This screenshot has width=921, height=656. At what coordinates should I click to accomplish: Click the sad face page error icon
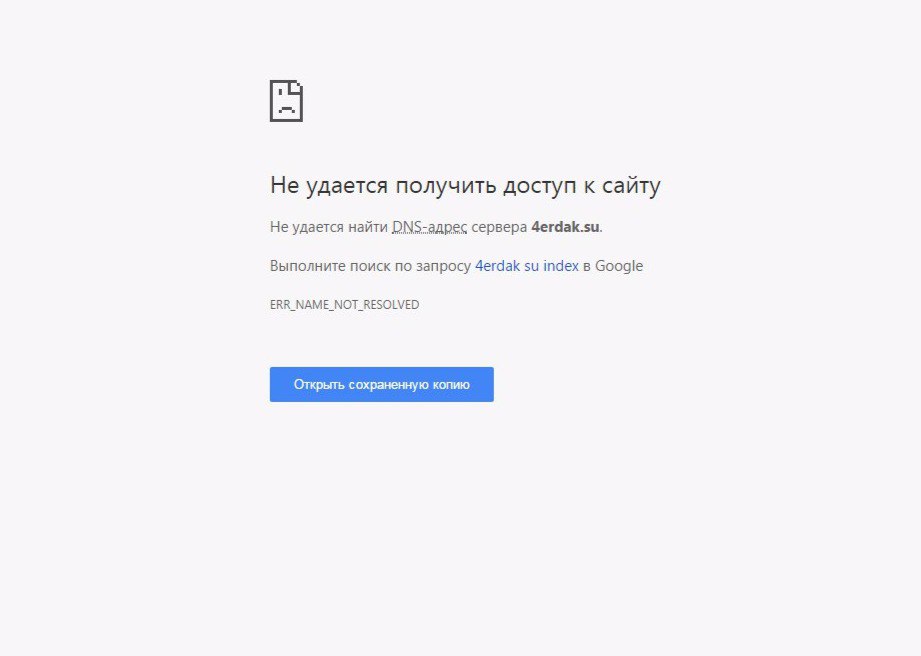(x=286, y=101)
